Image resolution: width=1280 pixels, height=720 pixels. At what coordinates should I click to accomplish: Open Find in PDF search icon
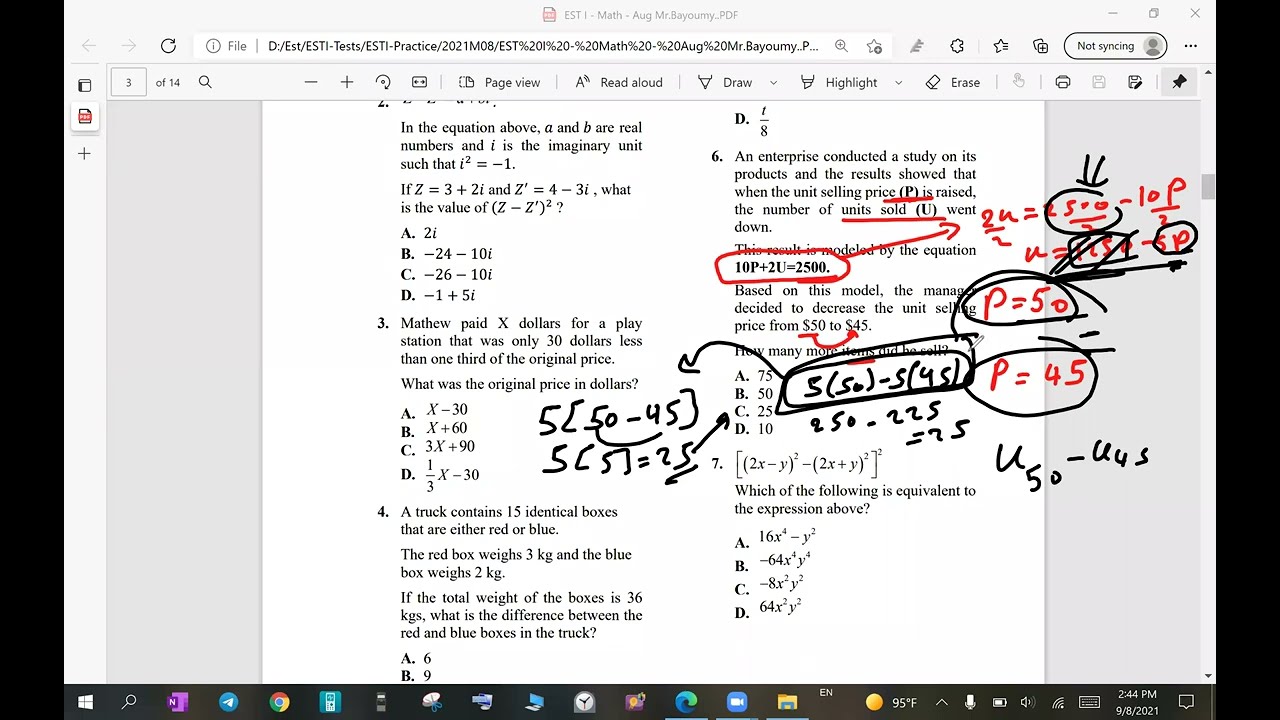pyautogui.click(x=205, y=82)
